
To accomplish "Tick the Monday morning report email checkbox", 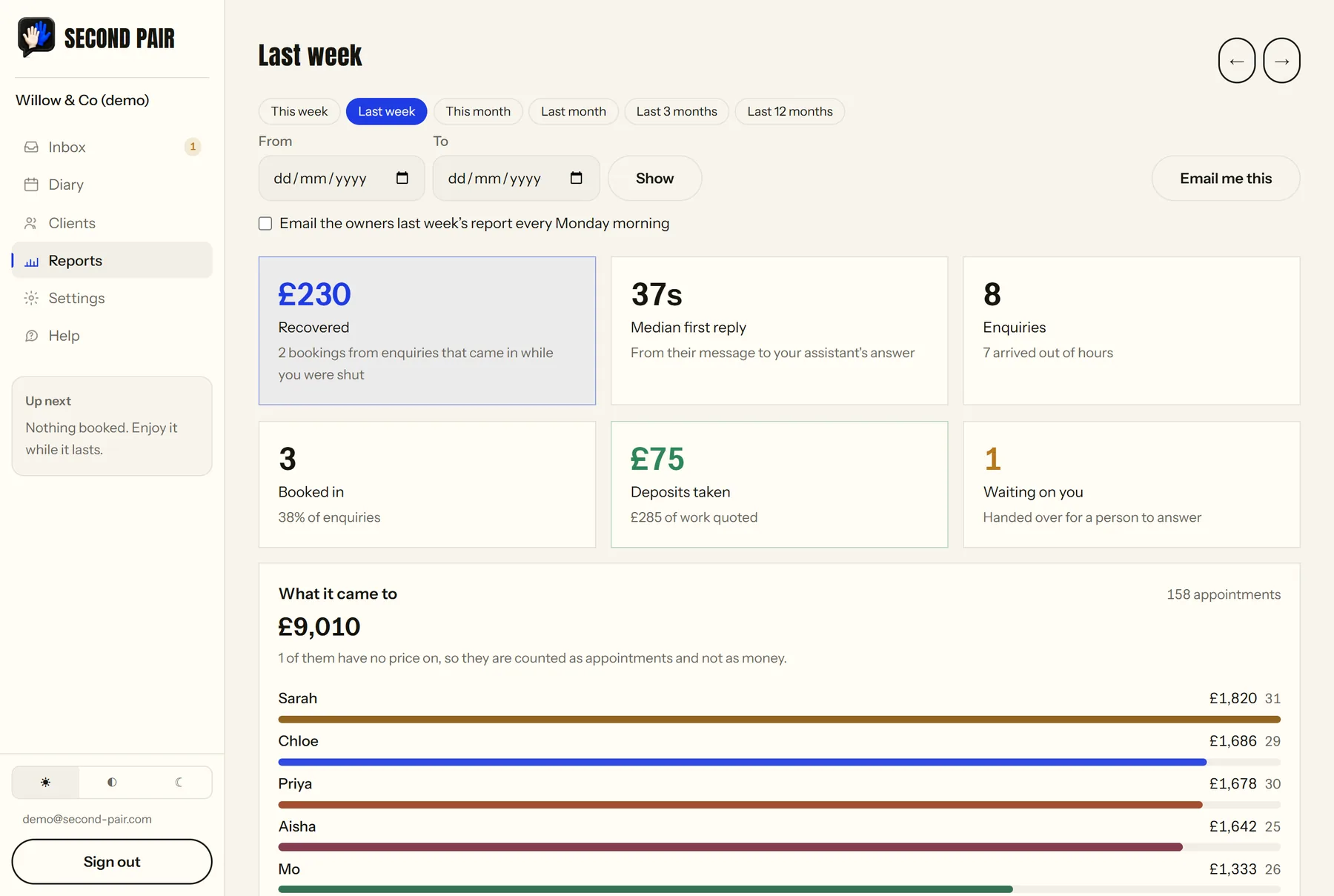I will [265, 224].
